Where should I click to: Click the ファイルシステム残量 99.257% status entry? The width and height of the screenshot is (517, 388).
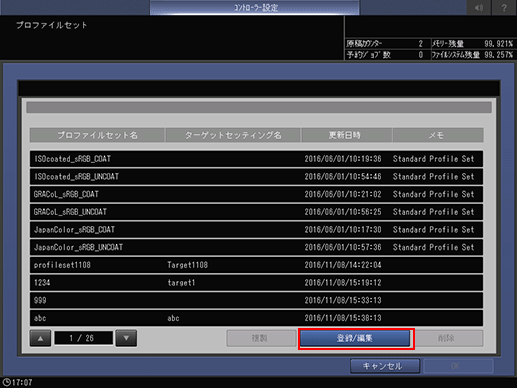[472, 55]
